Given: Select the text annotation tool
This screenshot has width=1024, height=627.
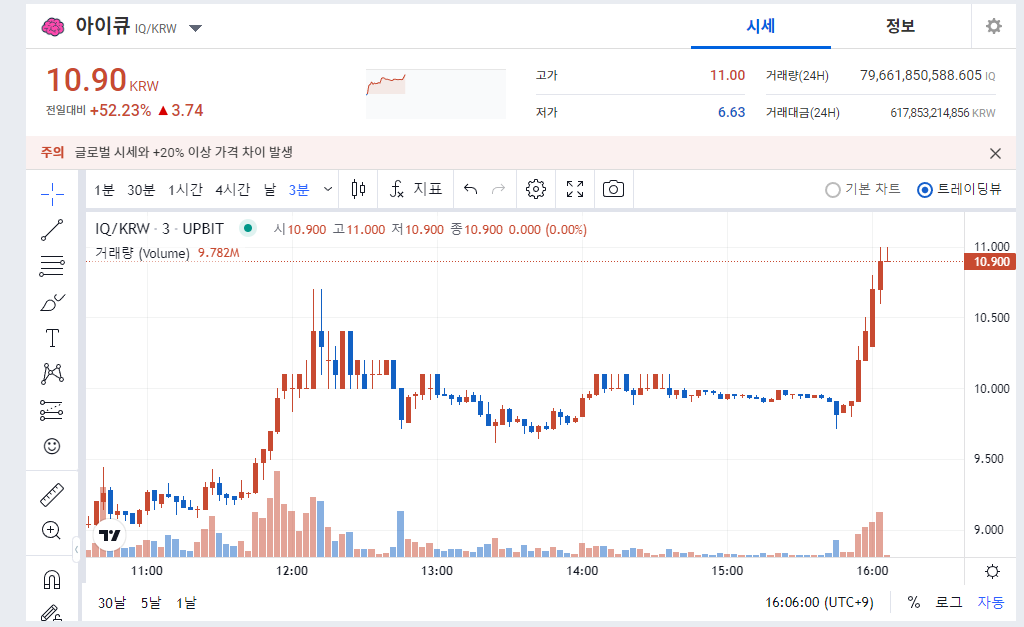Looking at the screenshot, I should coord(52,338).
